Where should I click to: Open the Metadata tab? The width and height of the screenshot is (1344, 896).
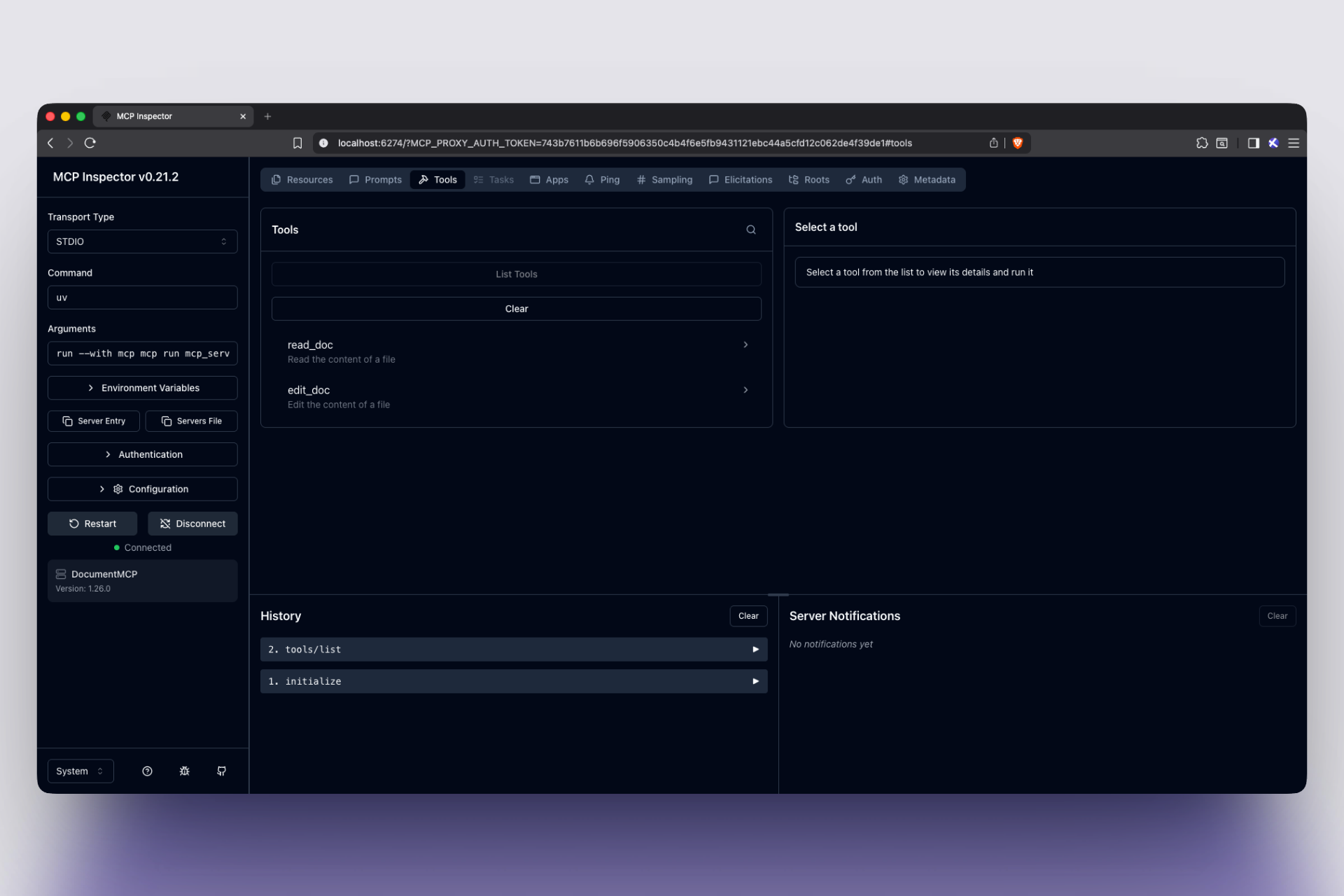pos(927,180)
